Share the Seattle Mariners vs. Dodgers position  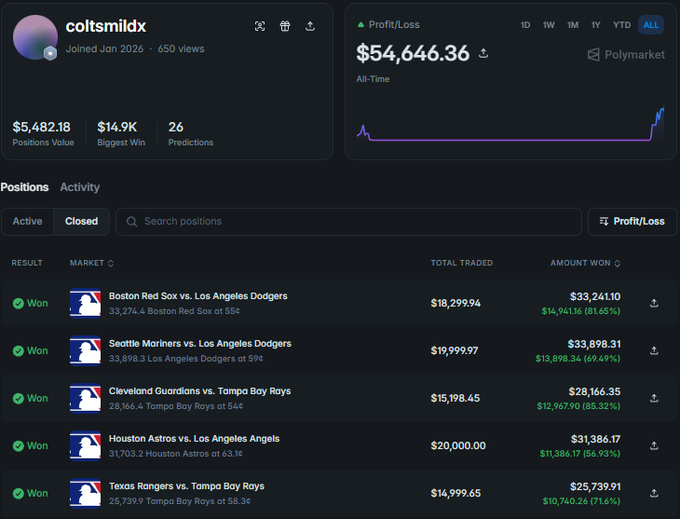654,351
